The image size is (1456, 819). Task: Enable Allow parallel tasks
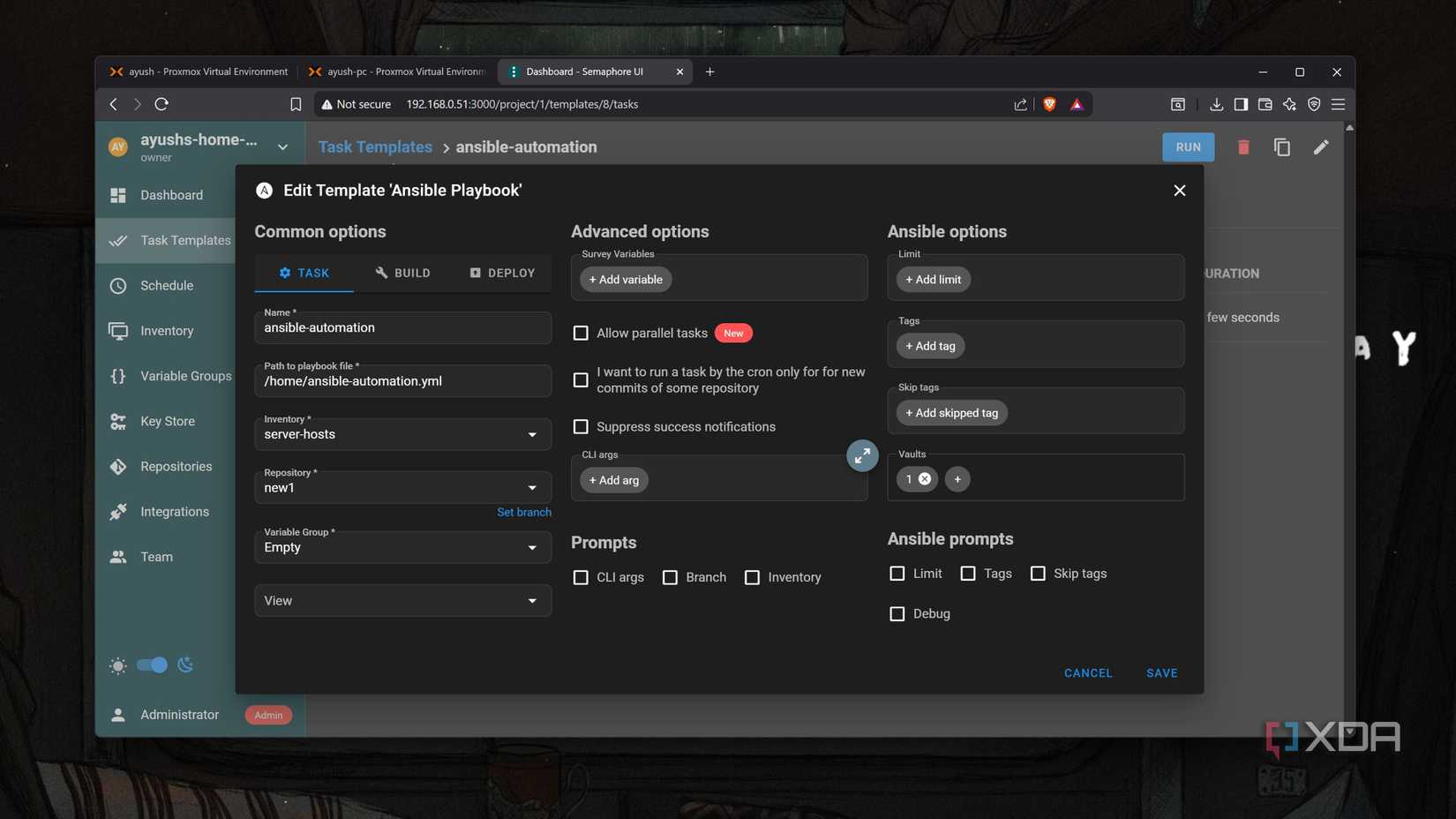pos(581,333)
